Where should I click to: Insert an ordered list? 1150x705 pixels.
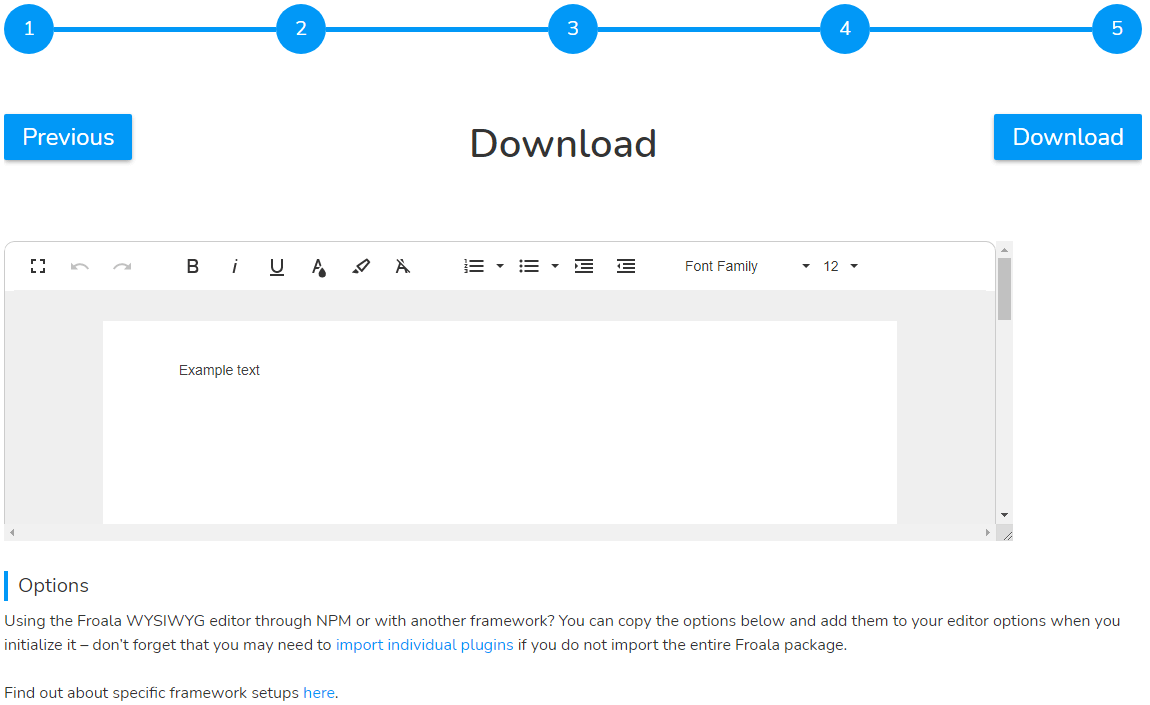coord(472,266)
